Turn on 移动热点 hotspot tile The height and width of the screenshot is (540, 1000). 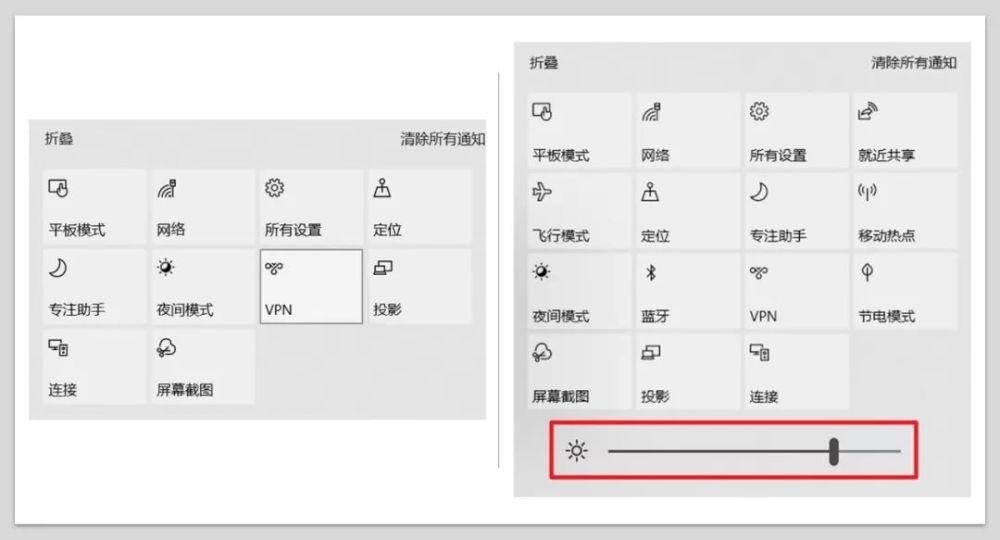click(905, 211)
